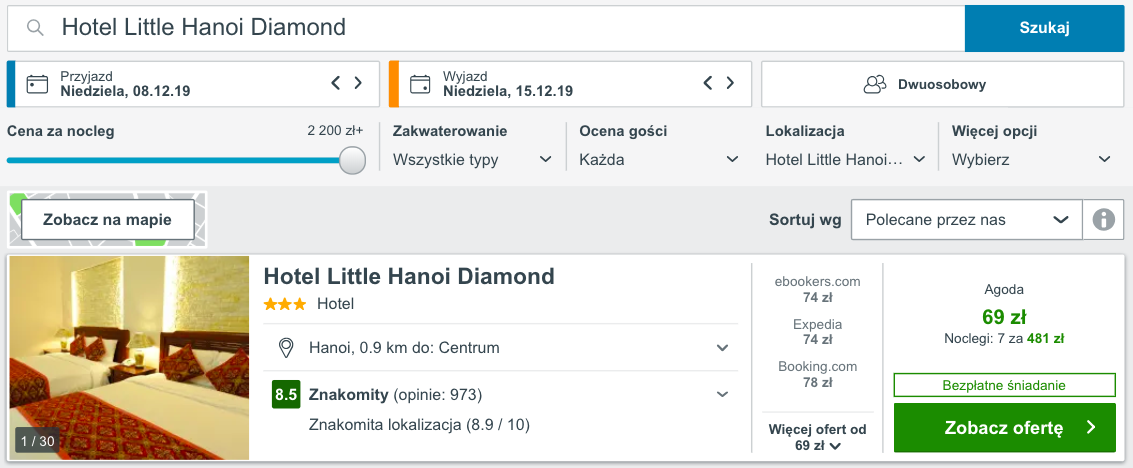The width and height of the screenshot is (1133, 468).
Task: Open Ocena gości dropdown
Action: [659, 160]
